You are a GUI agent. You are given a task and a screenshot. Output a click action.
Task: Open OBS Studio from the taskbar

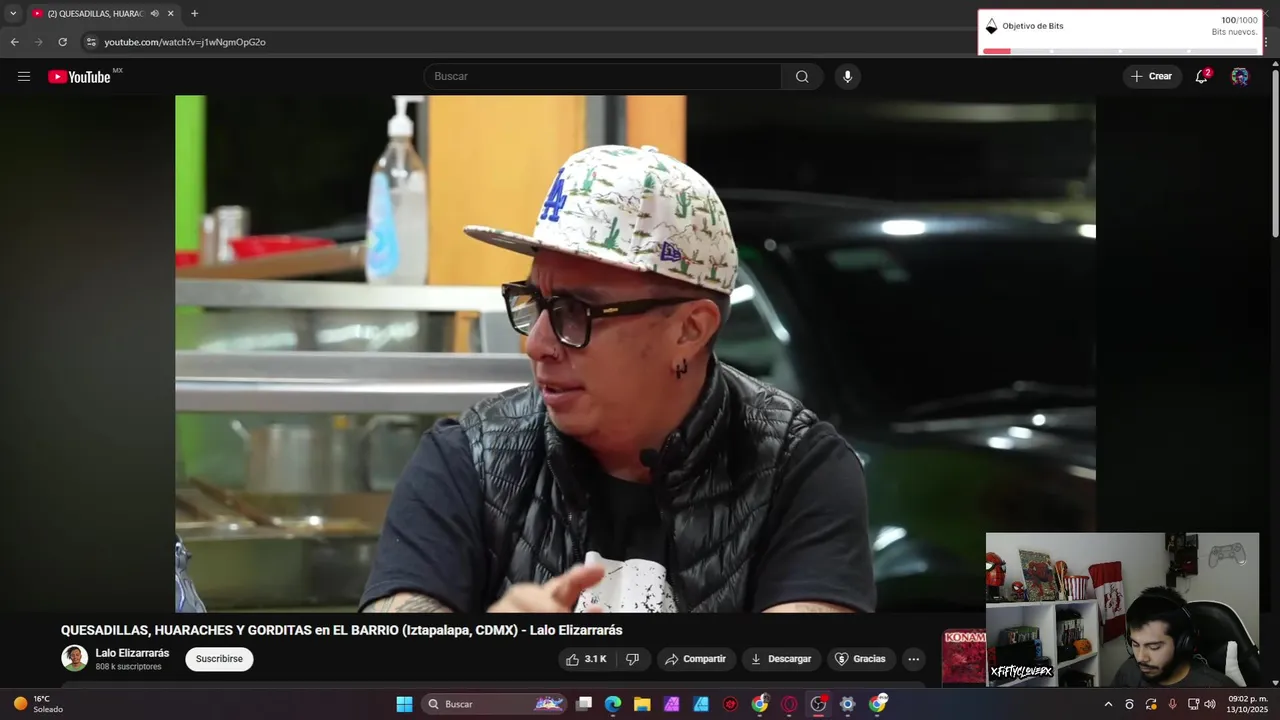[x=818, y=704]
